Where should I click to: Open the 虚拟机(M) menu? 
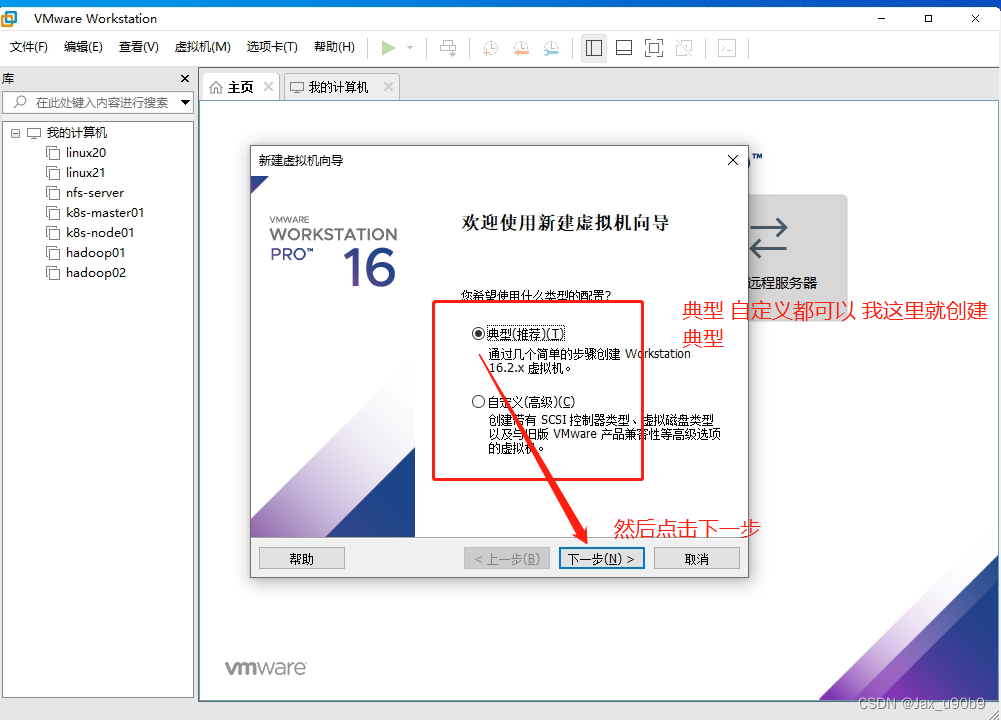coord(201,47)
